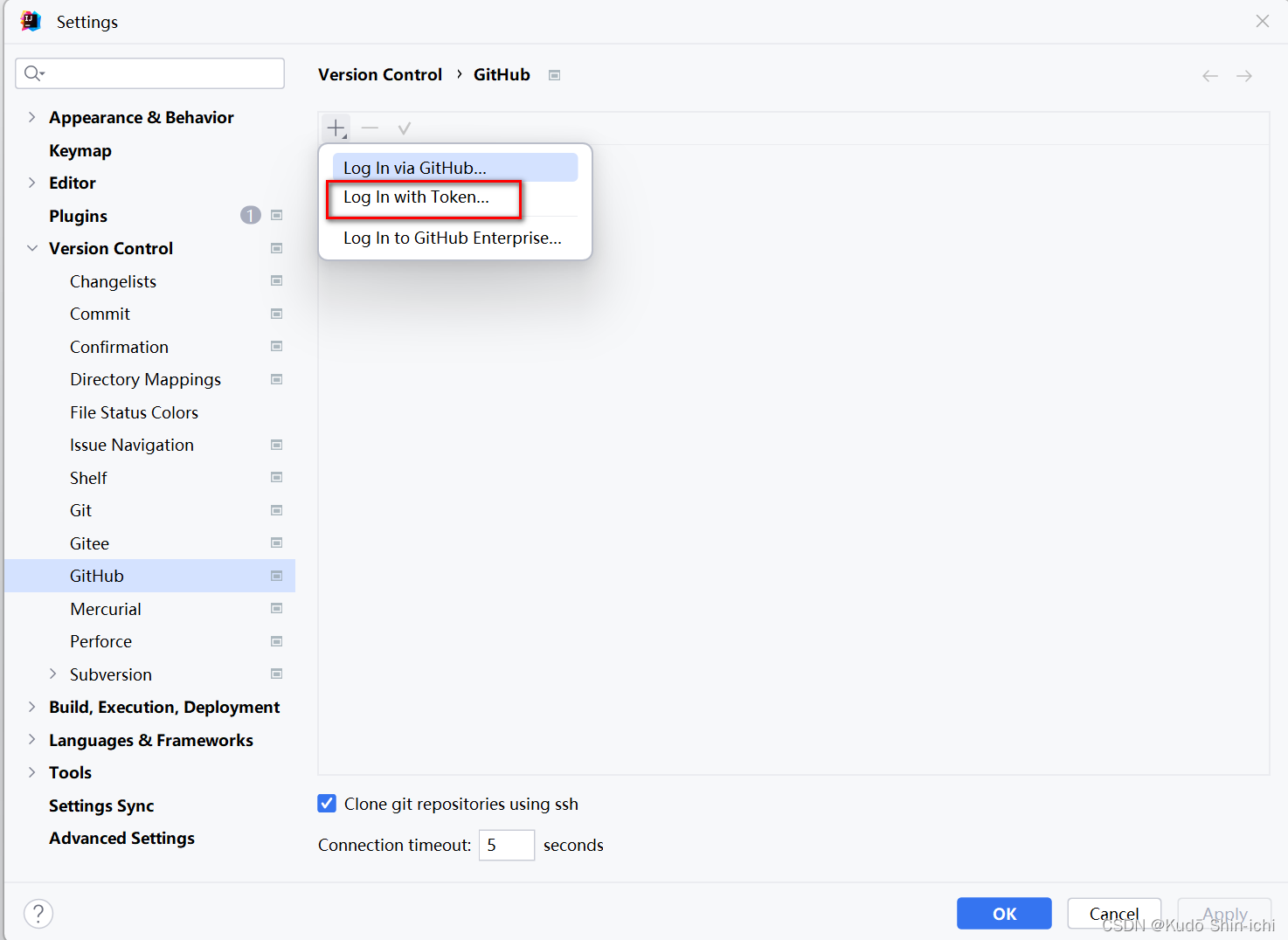Screen dimensions: 1288x940
Task: Expand Languages & Frameworks section
Action: [32, 739]
